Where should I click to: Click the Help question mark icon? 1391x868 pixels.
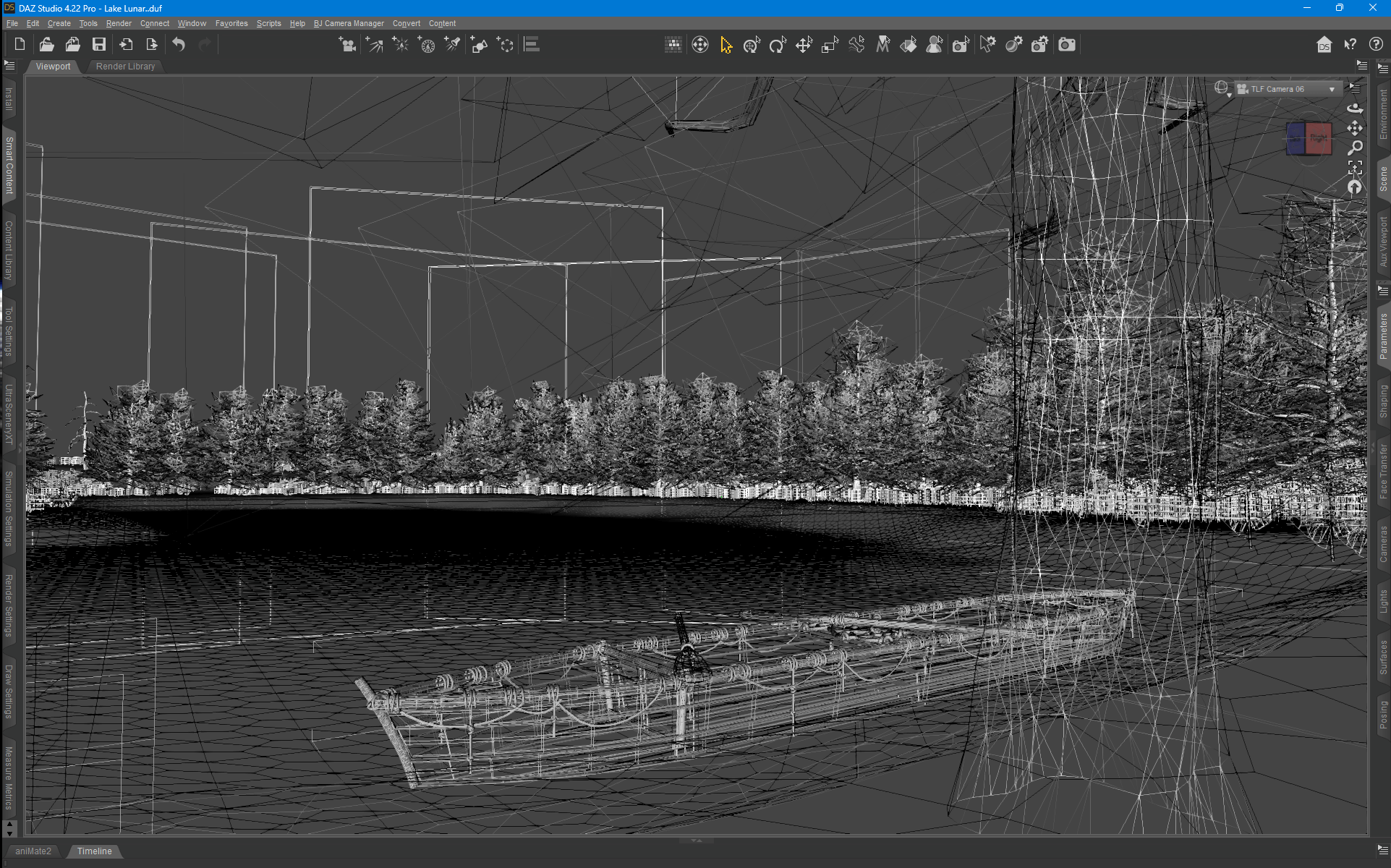pos(1376,45)
